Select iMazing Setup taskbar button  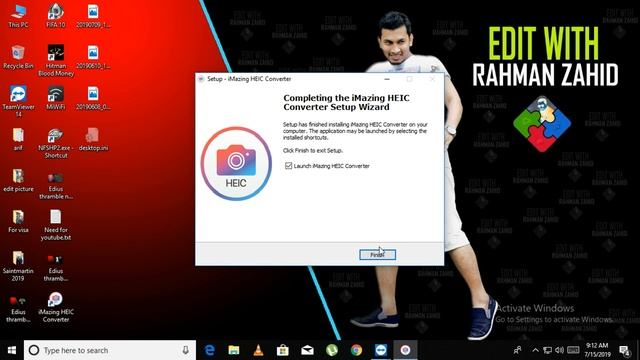[x=405, y=350]
